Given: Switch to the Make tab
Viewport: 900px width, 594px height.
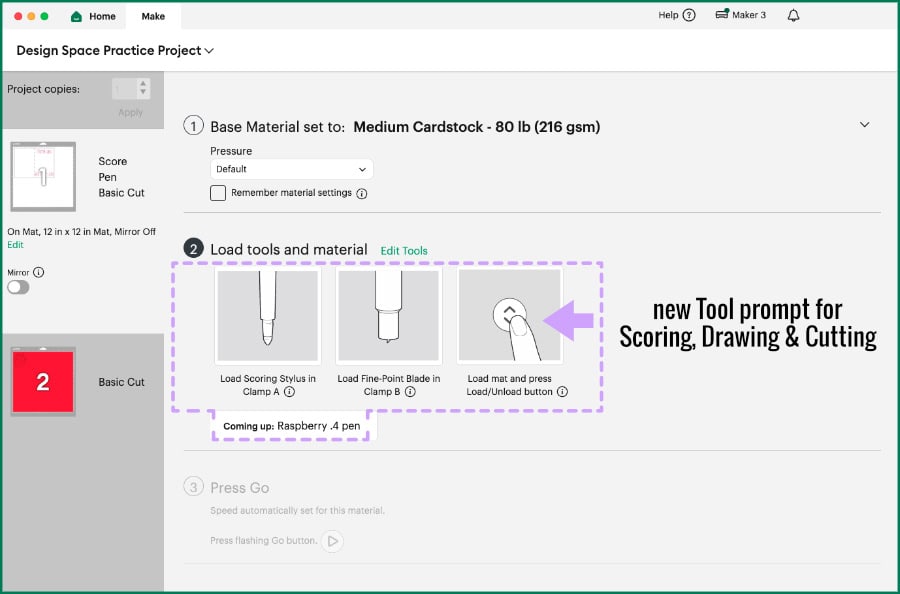Looking at the screenshot, I should click(x=153, y=16).
